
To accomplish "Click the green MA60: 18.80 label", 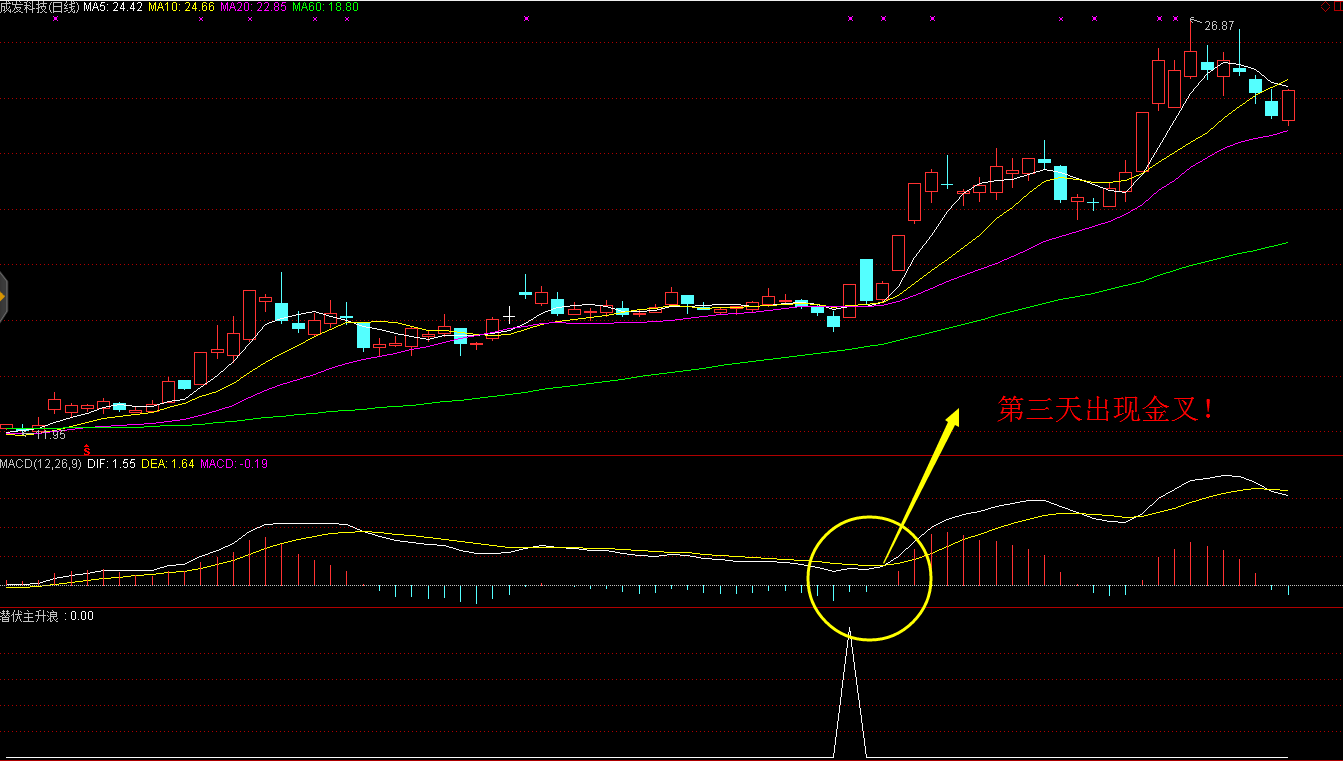I will (x=325, y=7).
